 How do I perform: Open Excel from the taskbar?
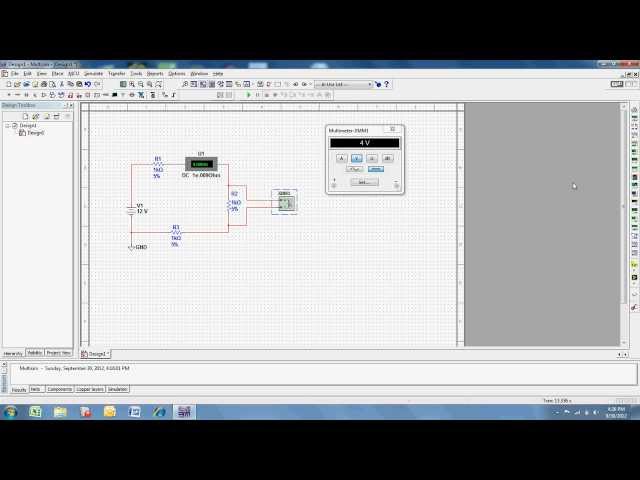(35, 412)
